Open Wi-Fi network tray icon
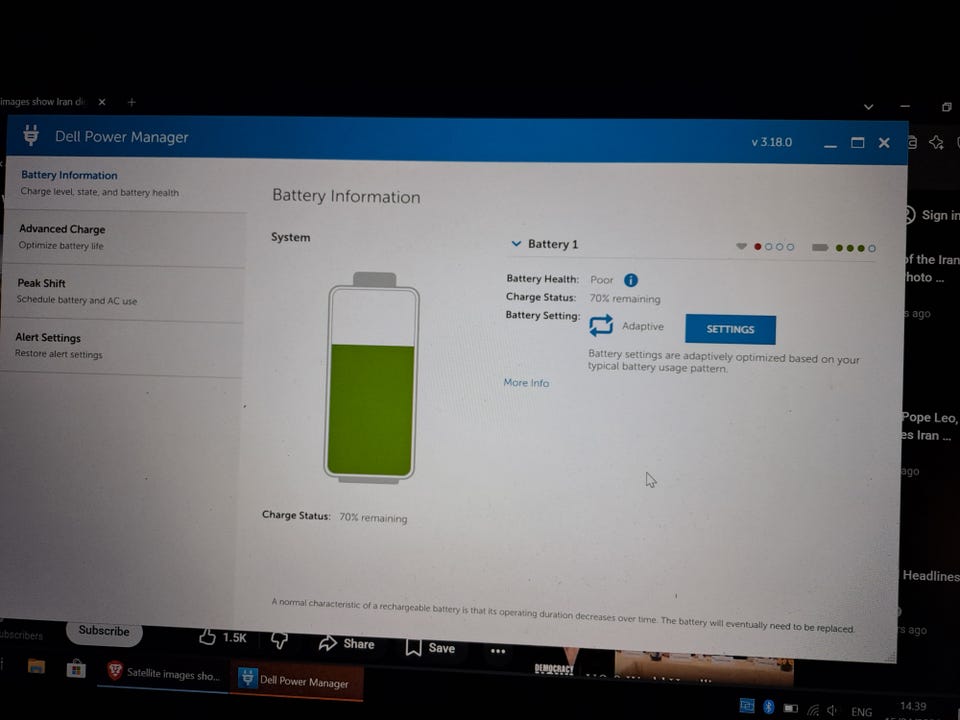This screenshot has height=720, width=960. pos(812,710)
